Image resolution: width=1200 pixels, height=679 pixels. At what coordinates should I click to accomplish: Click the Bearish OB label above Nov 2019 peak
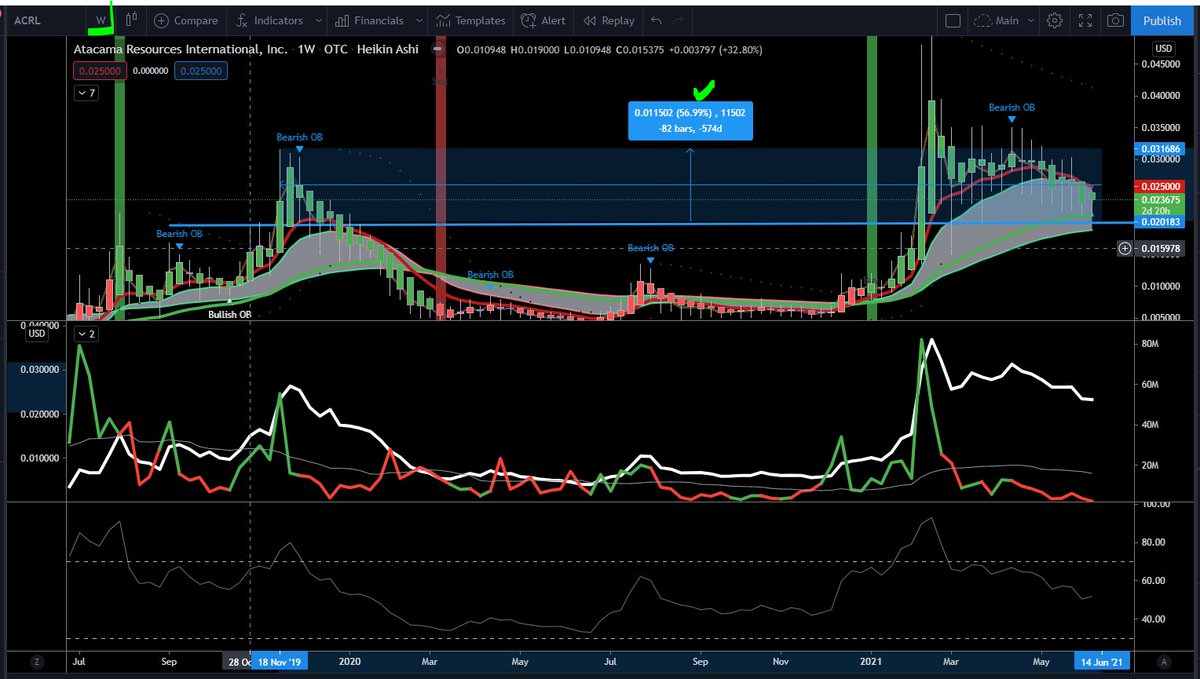click(x=300, y=137)
